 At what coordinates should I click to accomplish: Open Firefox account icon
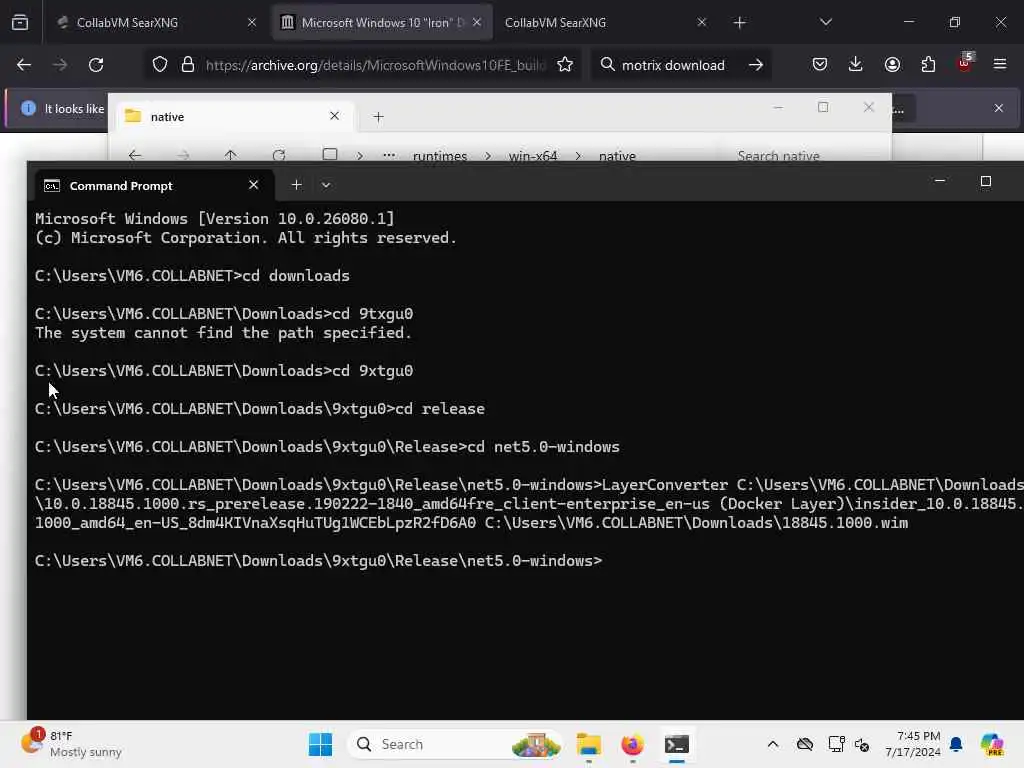point(892,65)
